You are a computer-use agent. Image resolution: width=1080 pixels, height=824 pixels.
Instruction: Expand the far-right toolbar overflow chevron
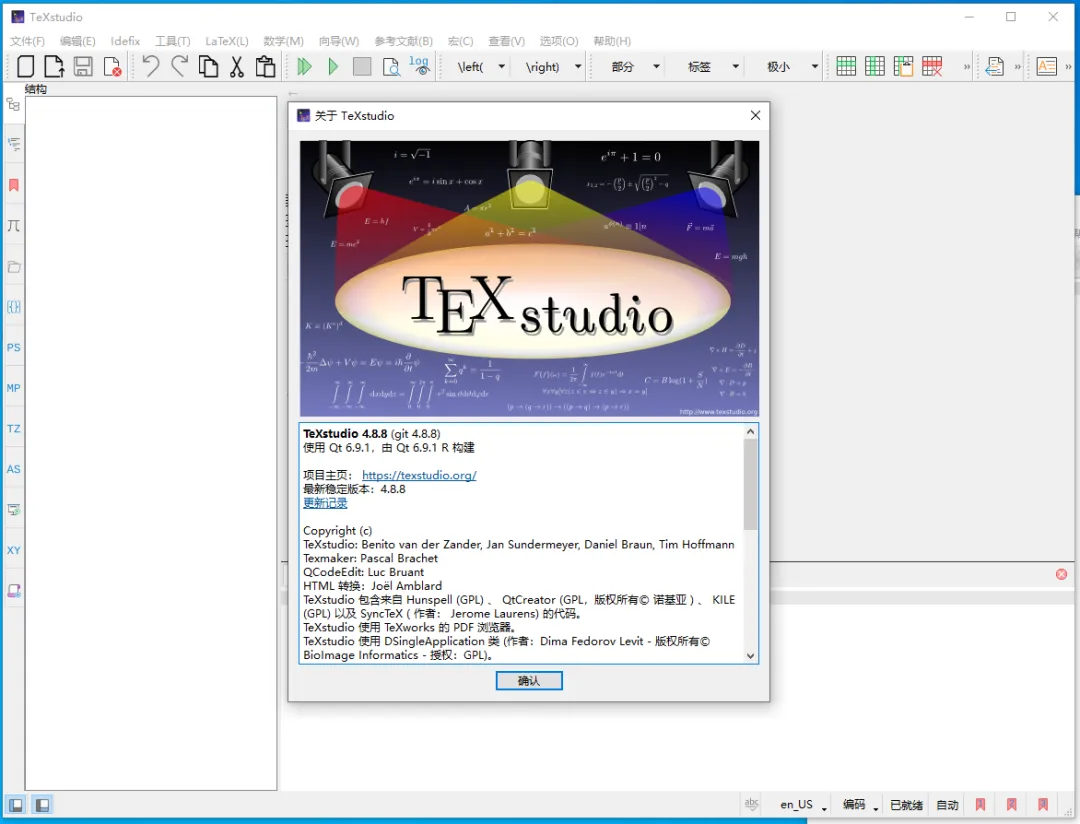coord(1068,67)
